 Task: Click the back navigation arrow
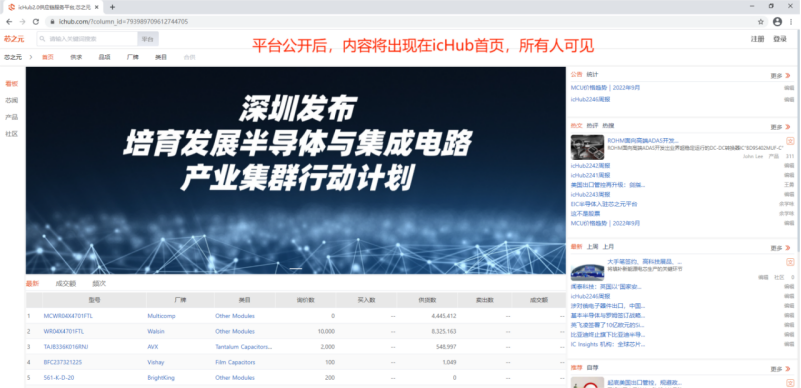(9, 22)
